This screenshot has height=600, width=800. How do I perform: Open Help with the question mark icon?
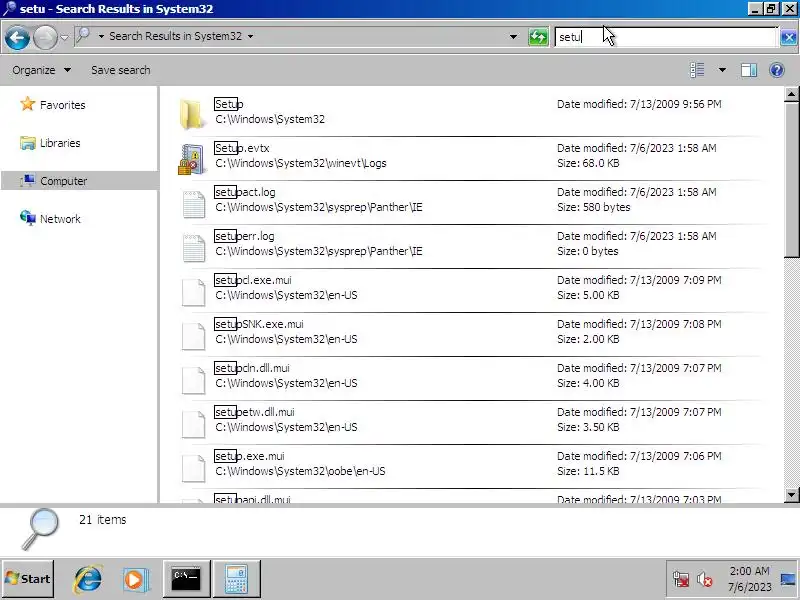pos(777,70)
